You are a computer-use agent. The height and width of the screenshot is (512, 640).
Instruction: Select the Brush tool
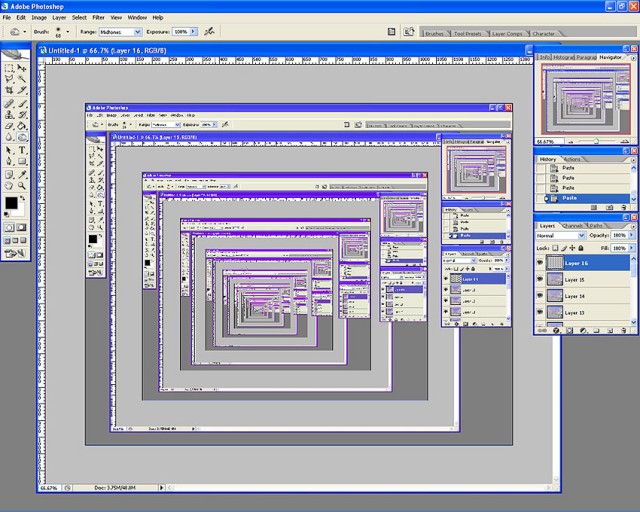(x=22, y=104)
